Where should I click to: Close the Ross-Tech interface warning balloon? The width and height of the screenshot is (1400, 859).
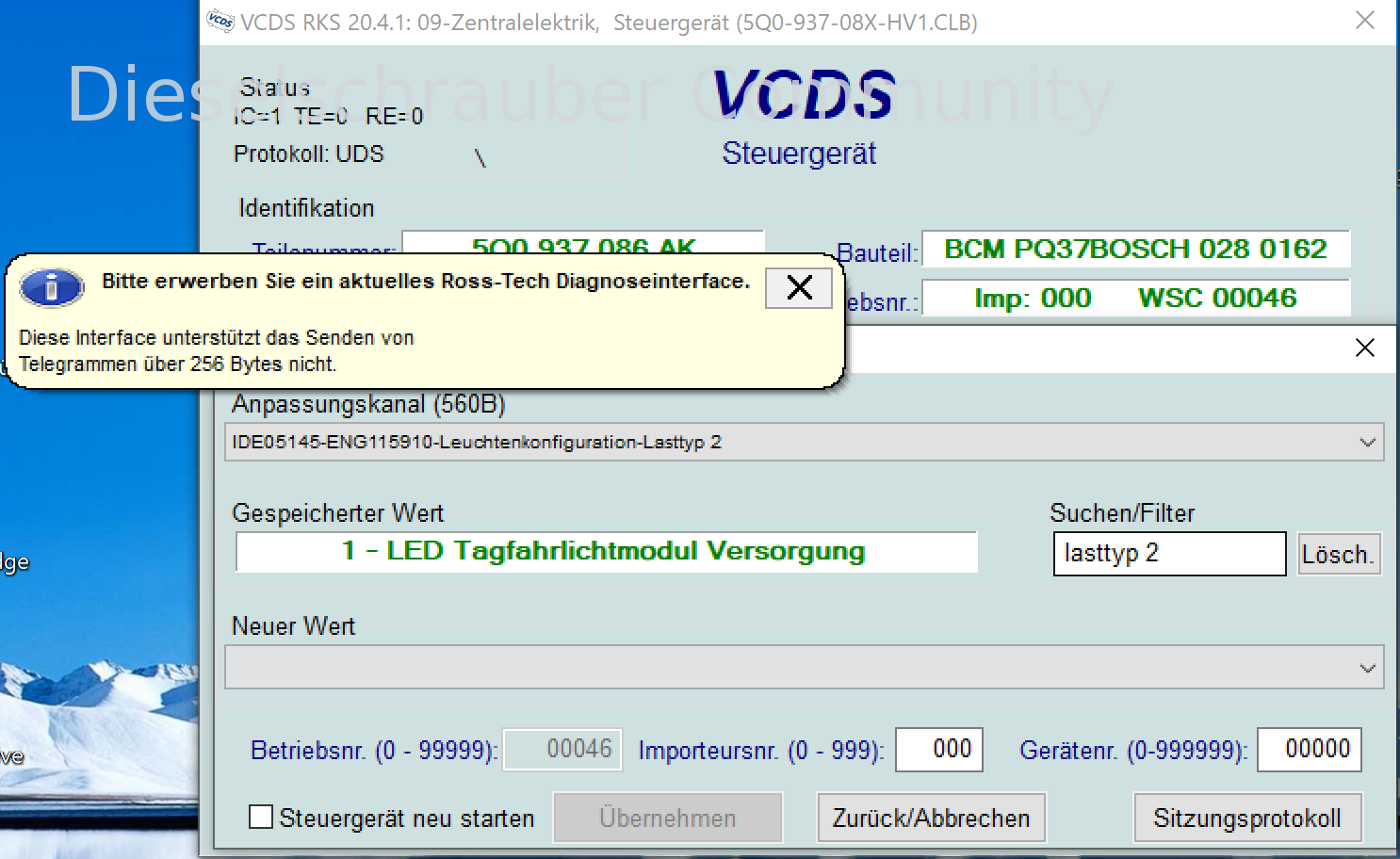[x=799, y=288]
